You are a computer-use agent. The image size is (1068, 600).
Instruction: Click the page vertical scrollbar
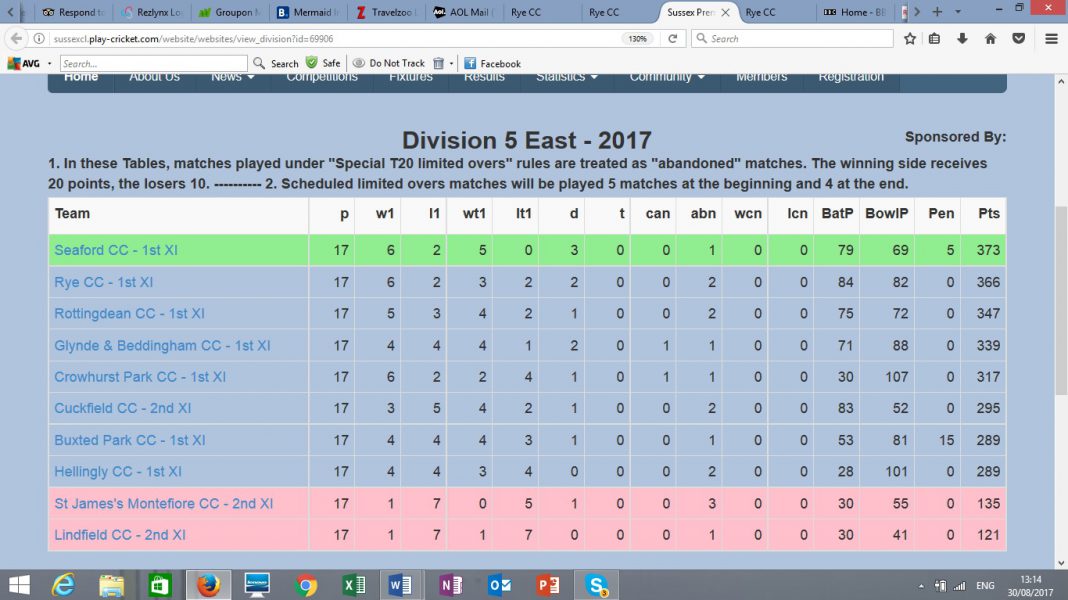1060,300
